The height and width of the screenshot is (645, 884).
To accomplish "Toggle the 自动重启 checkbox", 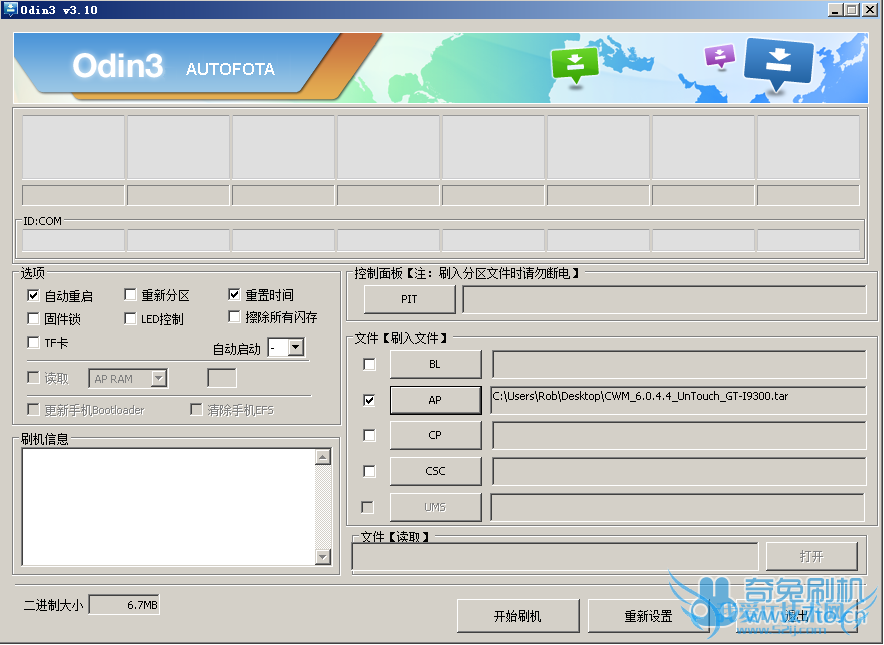I will click(33, 295).
